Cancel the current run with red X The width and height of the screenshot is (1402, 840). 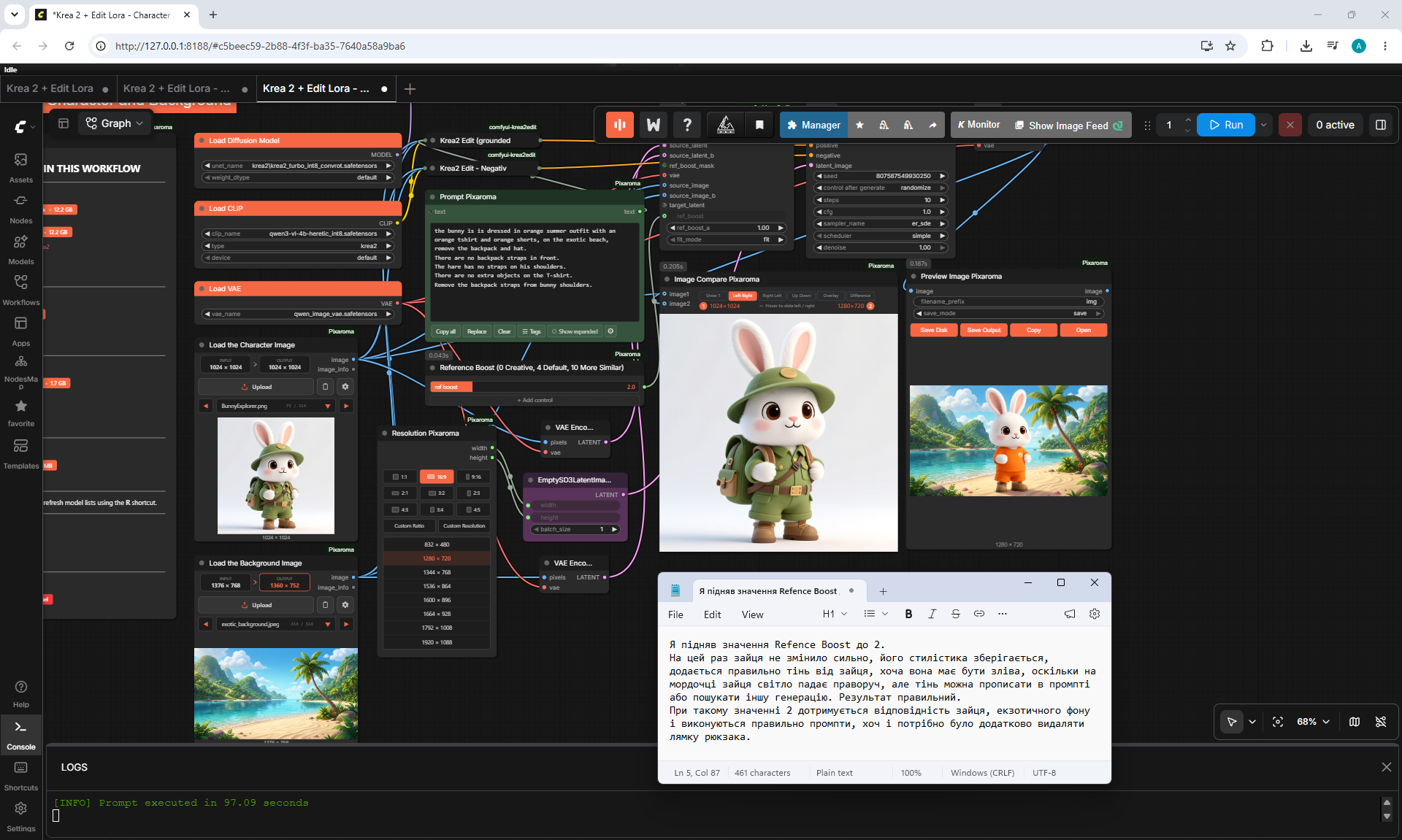tap(1290, 125)
